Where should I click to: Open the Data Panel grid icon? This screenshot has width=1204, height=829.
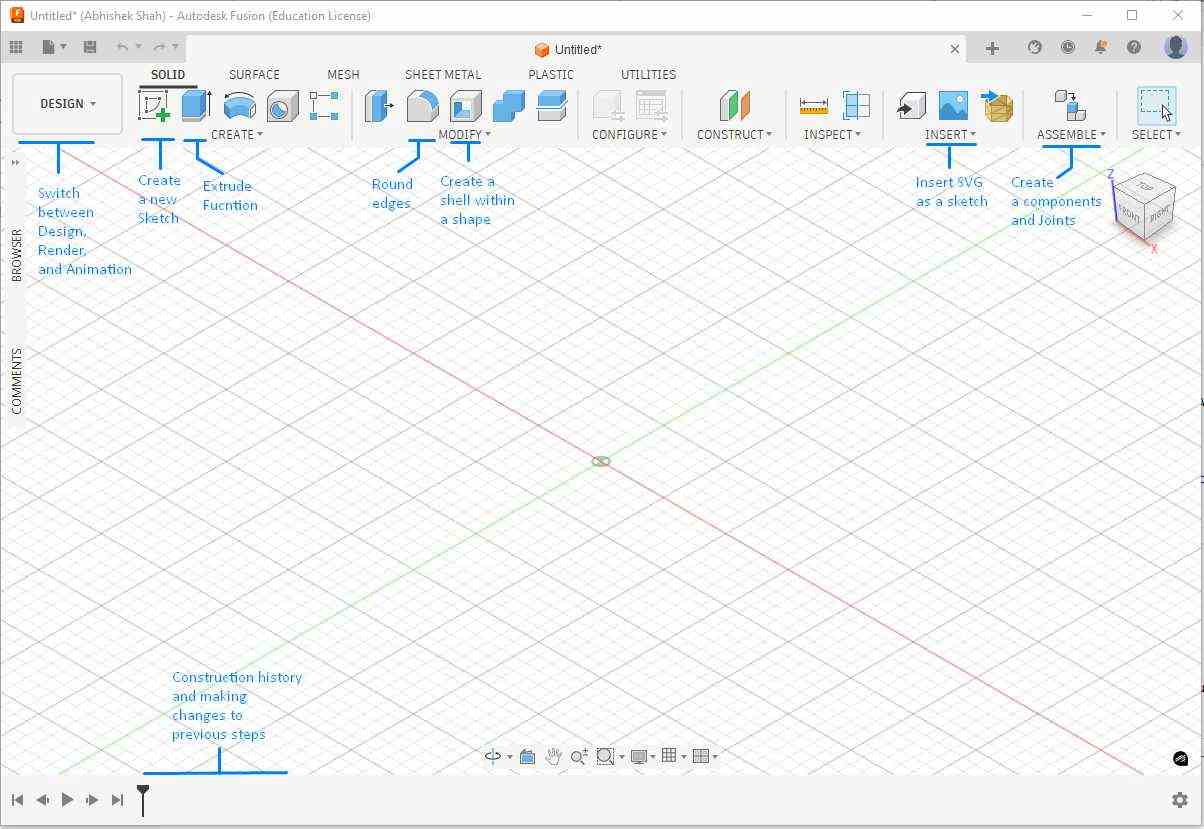[16, 47]
